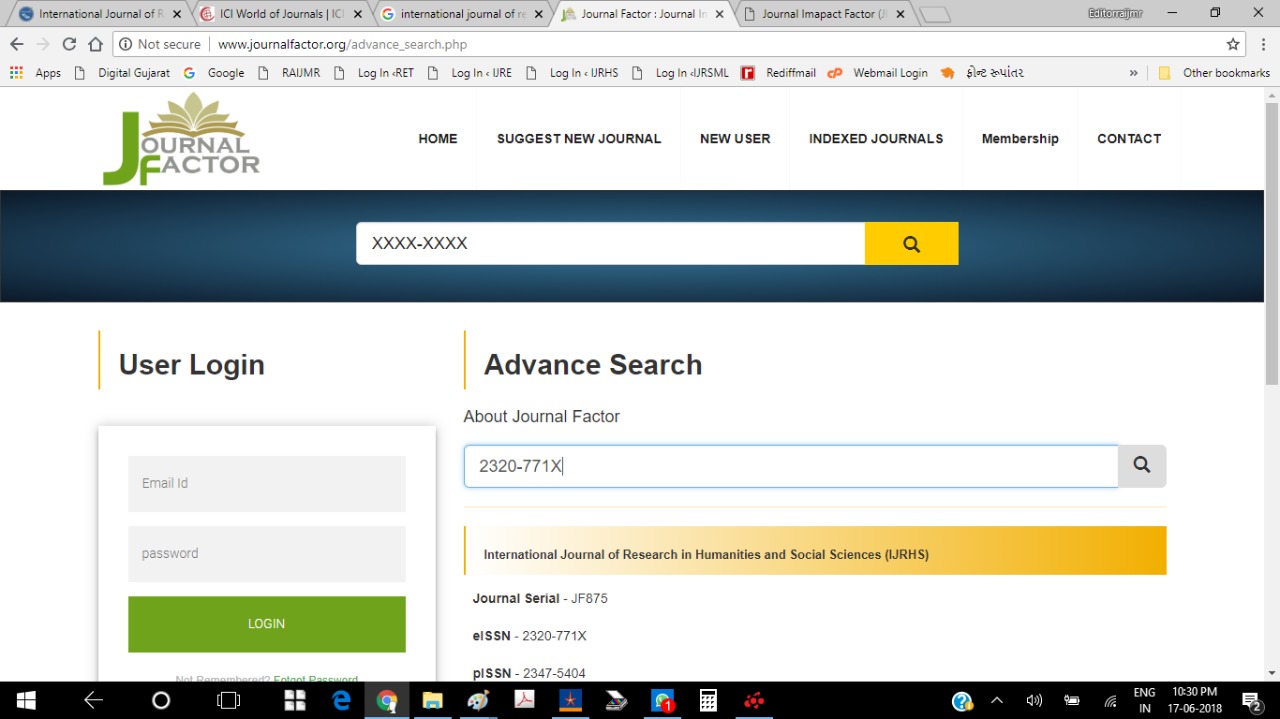This screenshot has width=1280, height=719.
Task: Expand the hidden bookmarks overflow chevron
Action: tap(1133, 73)
